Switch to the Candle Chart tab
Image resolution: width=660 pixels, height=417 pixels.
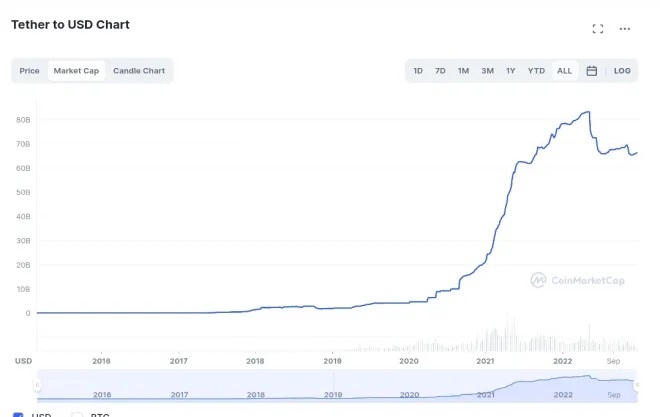[139, 71]
